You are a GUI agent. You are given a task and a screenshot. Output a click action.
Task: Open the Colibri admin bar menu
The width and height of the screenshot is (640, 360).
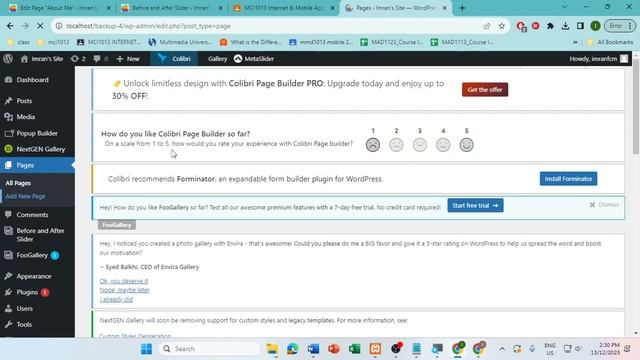(x=175, y=59)
